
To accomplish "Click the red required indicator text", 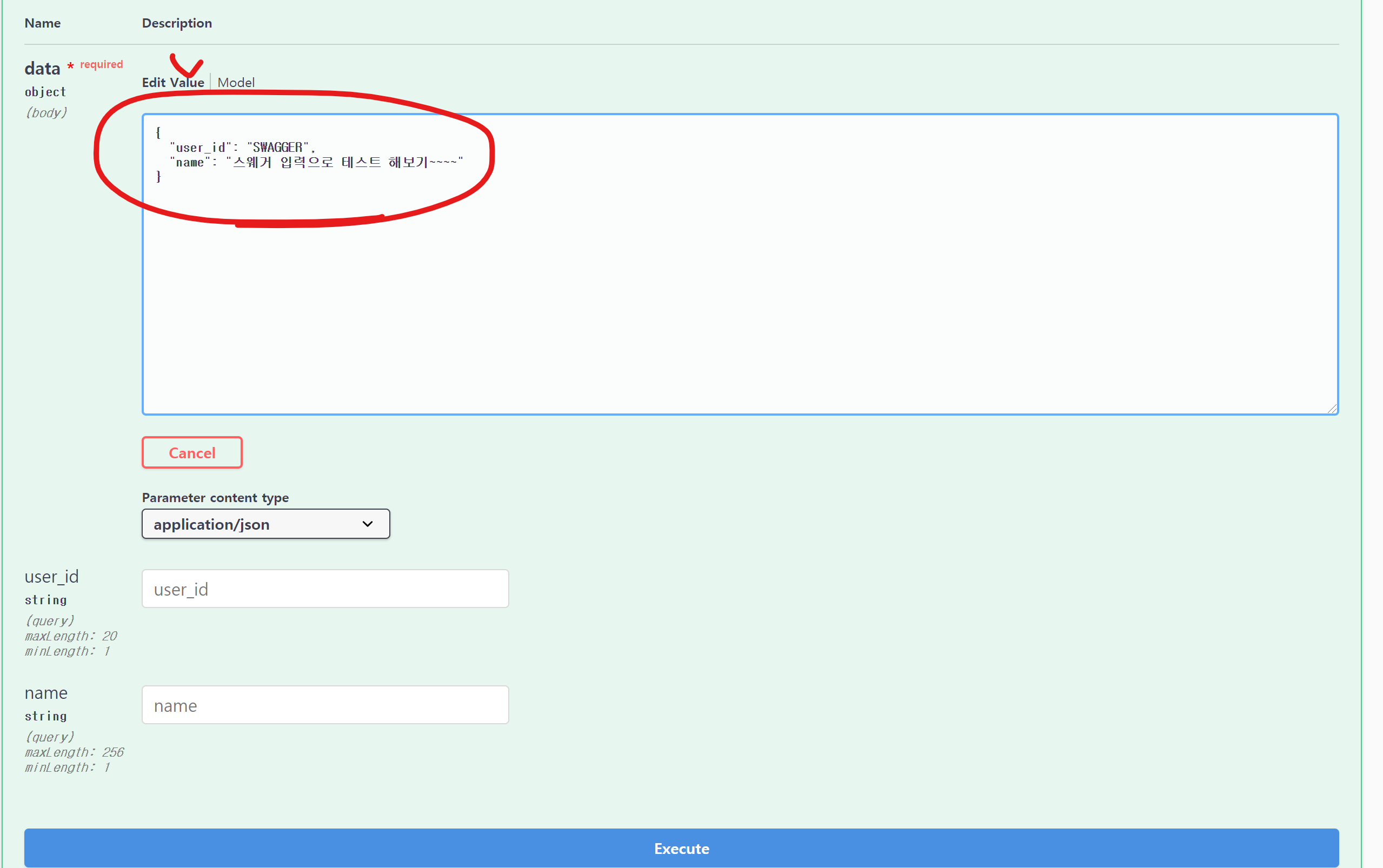I will [101, 64].
